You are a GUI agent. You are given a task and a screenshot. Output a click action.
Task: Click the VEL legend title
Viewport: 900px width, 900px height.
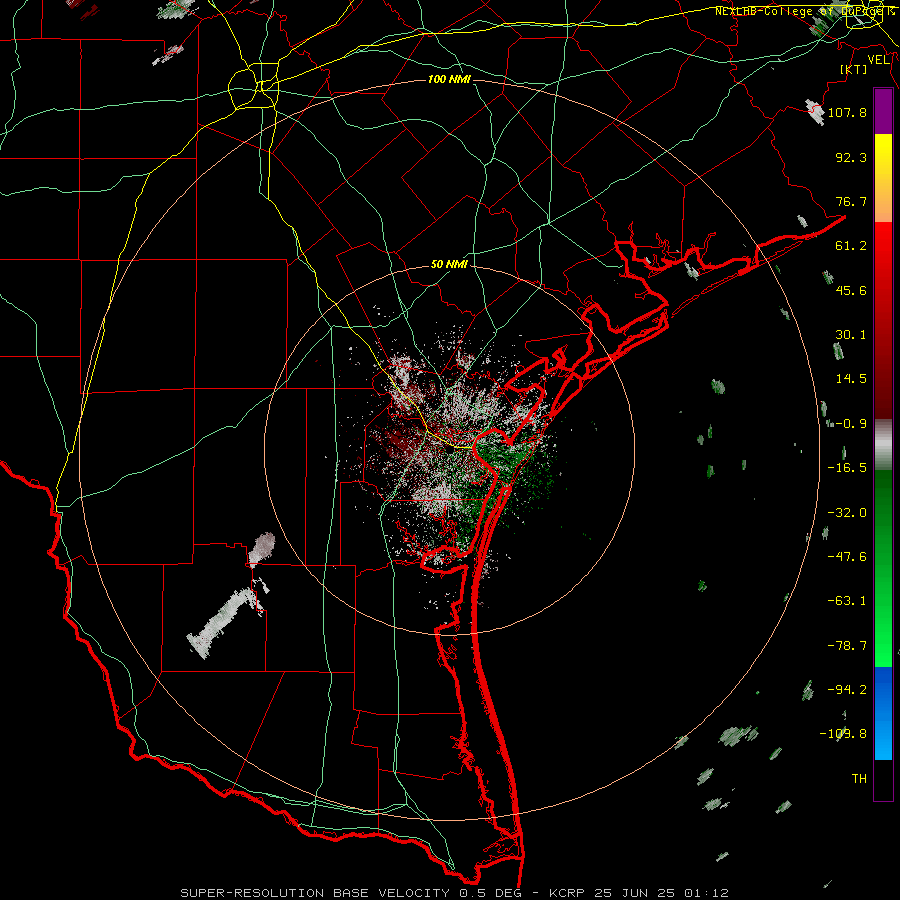point(878,60)
